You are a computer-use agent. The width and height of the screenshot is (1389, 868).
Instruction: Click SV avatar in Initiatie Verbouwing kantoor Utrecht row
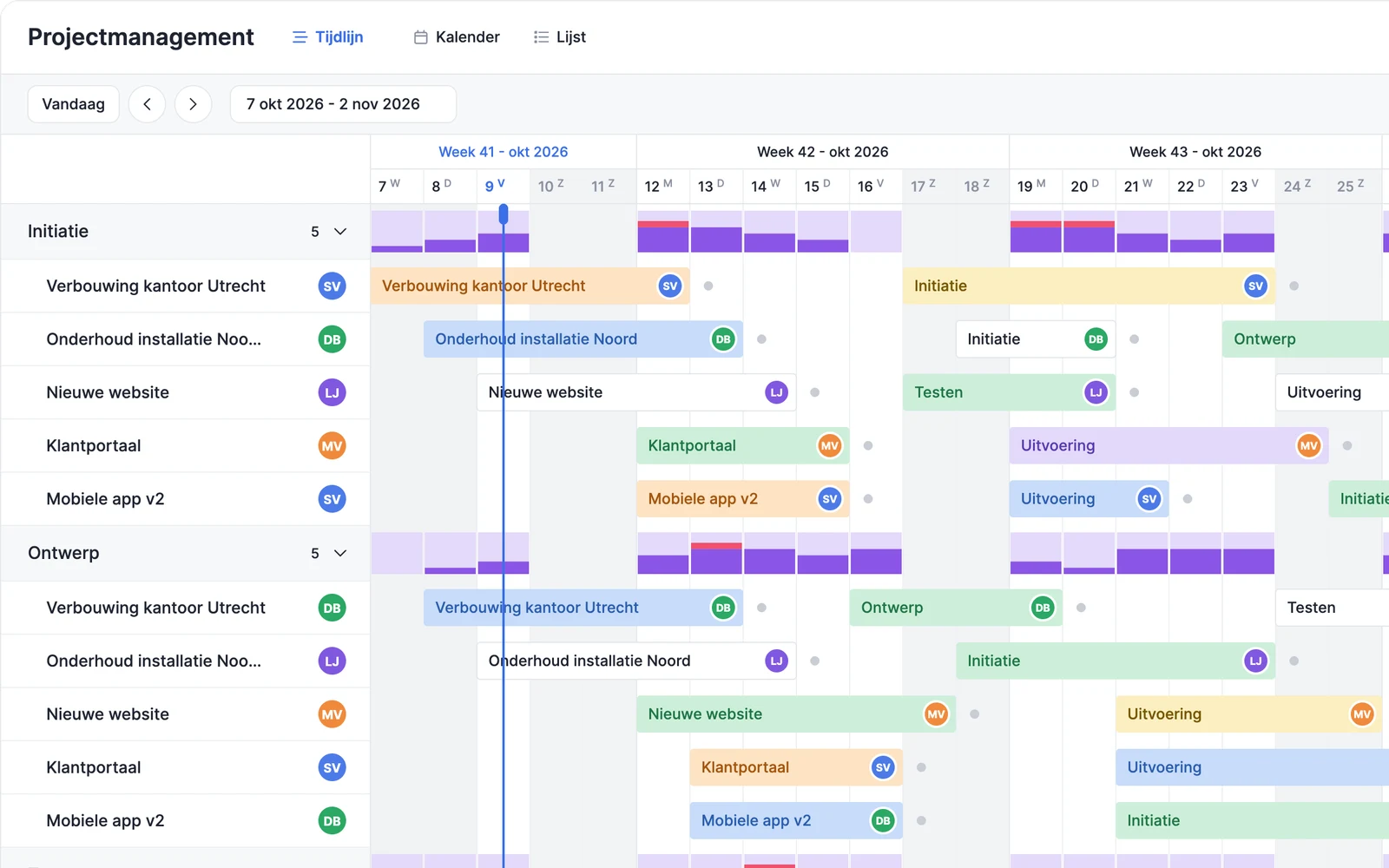point(332,286)
